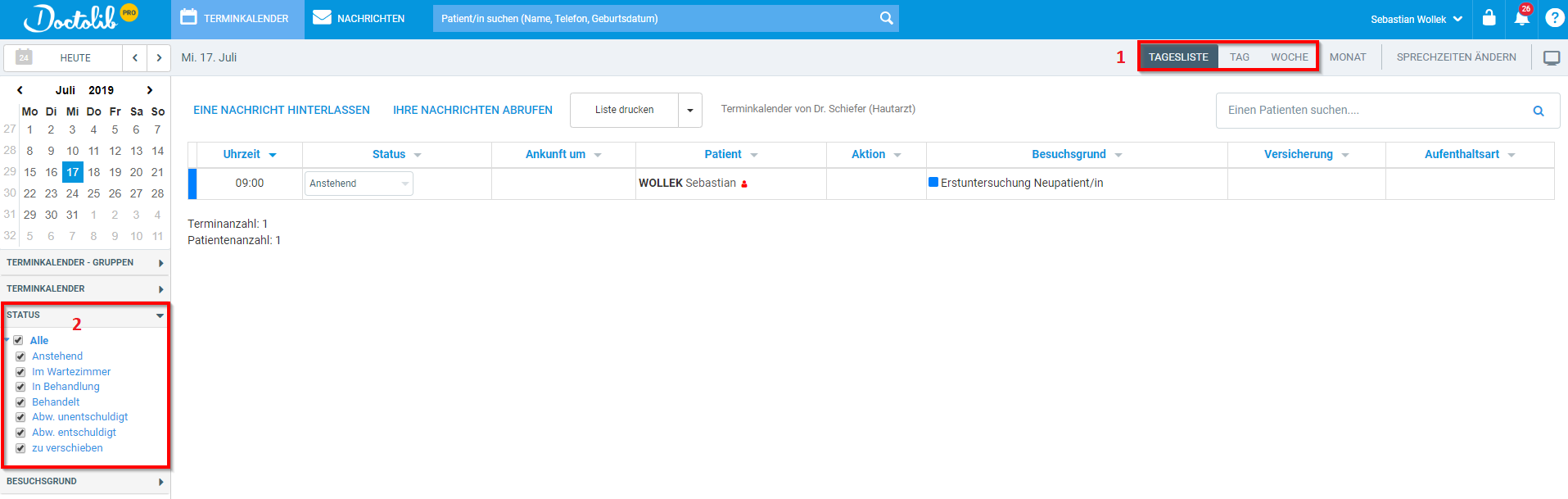Click the Heute button
This screenshot has height=499, width=1568.
pyautogui.click(x=75, y=57)
